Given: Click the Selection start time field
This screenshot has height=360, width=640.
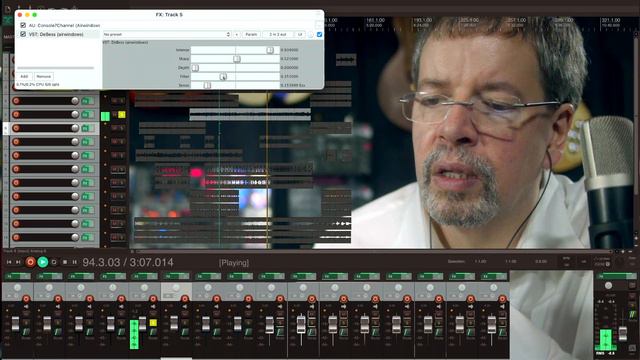Looking at the screenshot, I should [480, 261].
